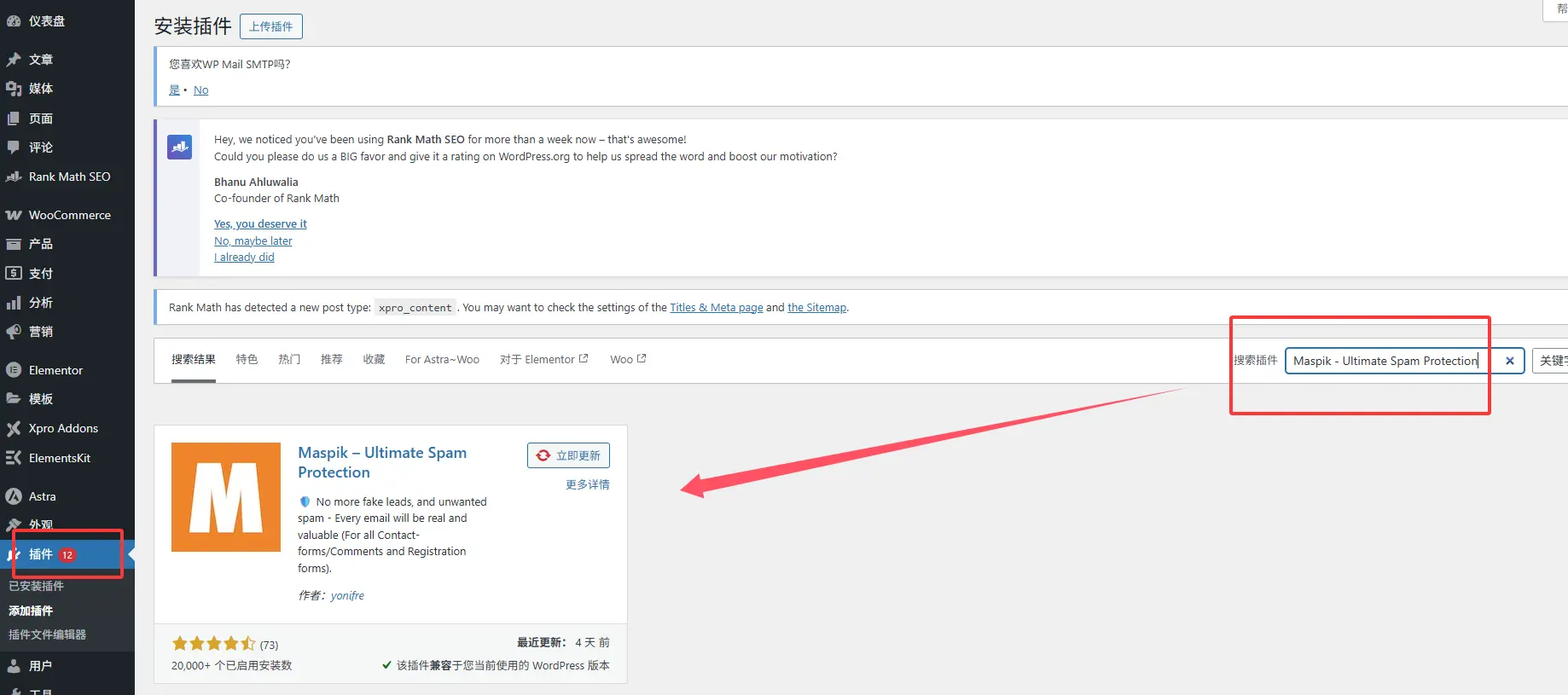
Task: Switch to the 特色 tab
Action: [x=247, y=359]
